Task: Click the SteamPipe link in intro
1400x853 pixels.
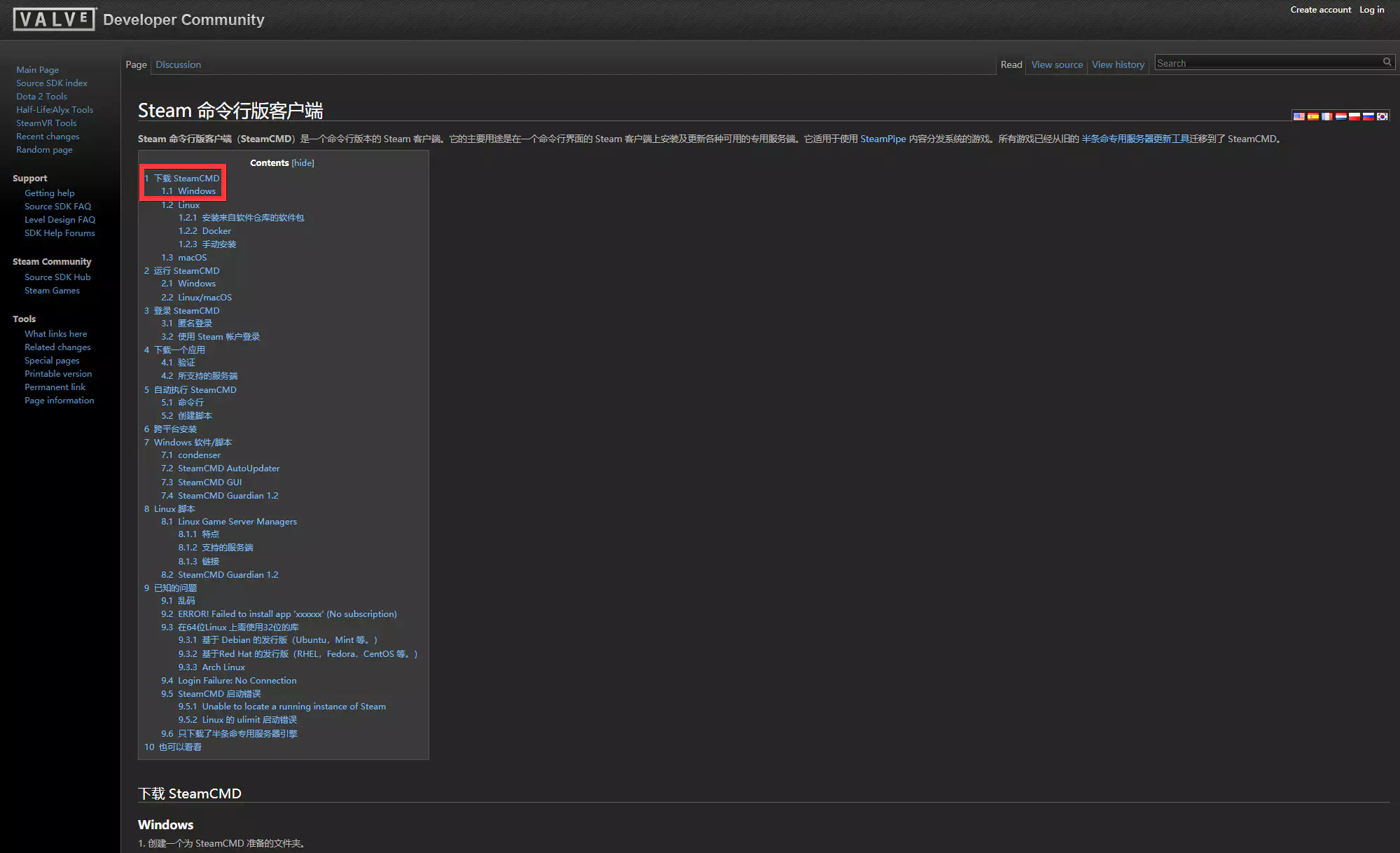Action: coord(882,139)
